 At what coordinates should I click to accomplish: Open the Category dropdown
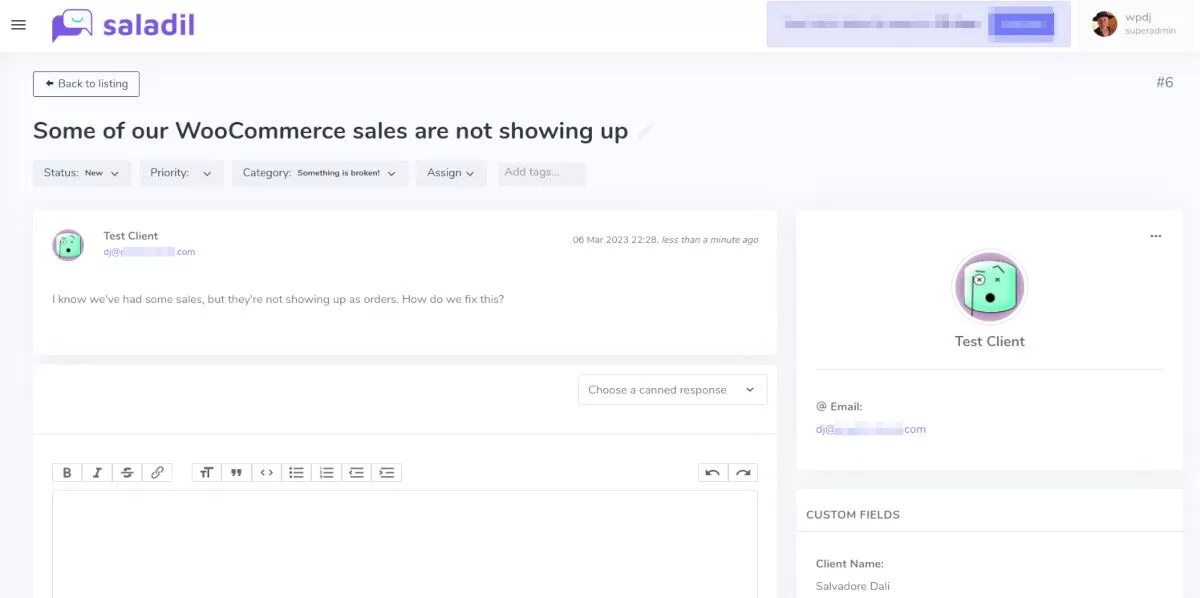pos(320,173)
